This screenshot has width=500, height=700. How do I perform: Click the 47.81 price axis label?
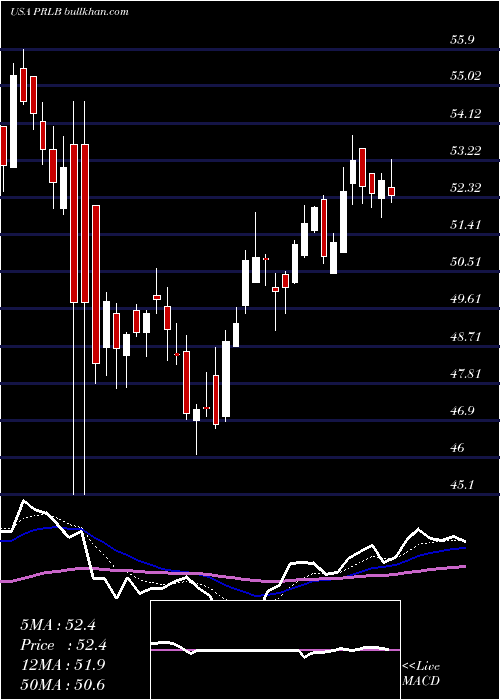coord(466,374)
